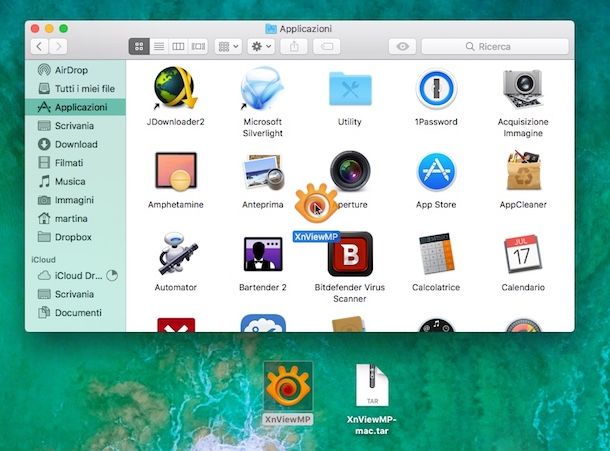
Task: Open martina home folder
Action: (x=75, y=219)
